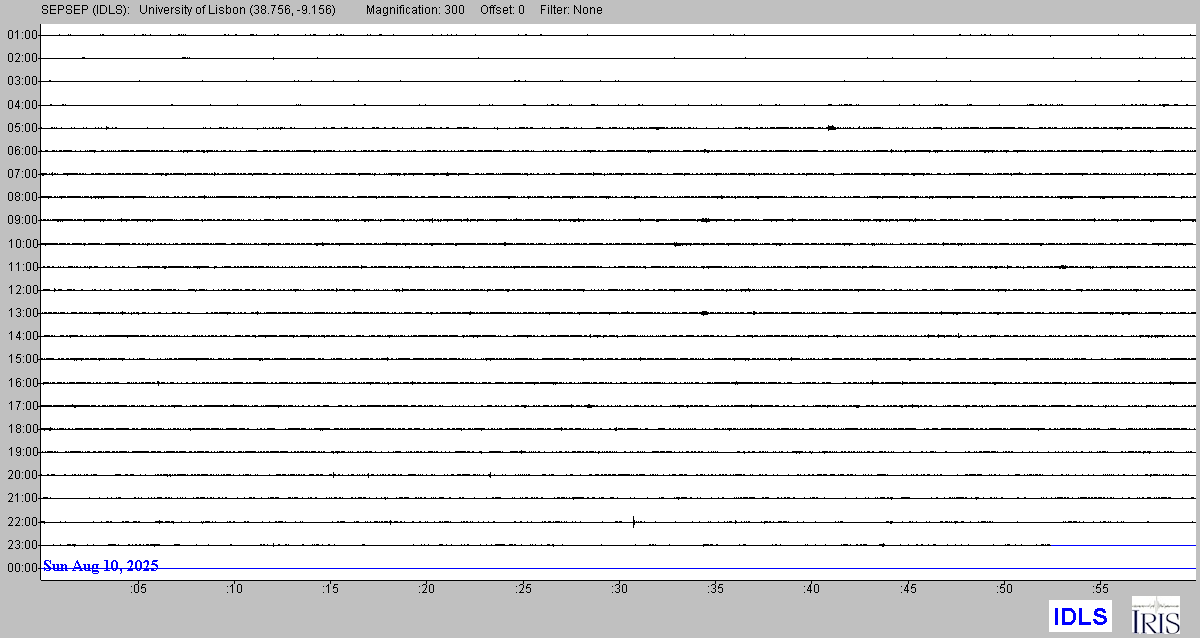Click the 23:00 hour label

(x=22, y=545)
